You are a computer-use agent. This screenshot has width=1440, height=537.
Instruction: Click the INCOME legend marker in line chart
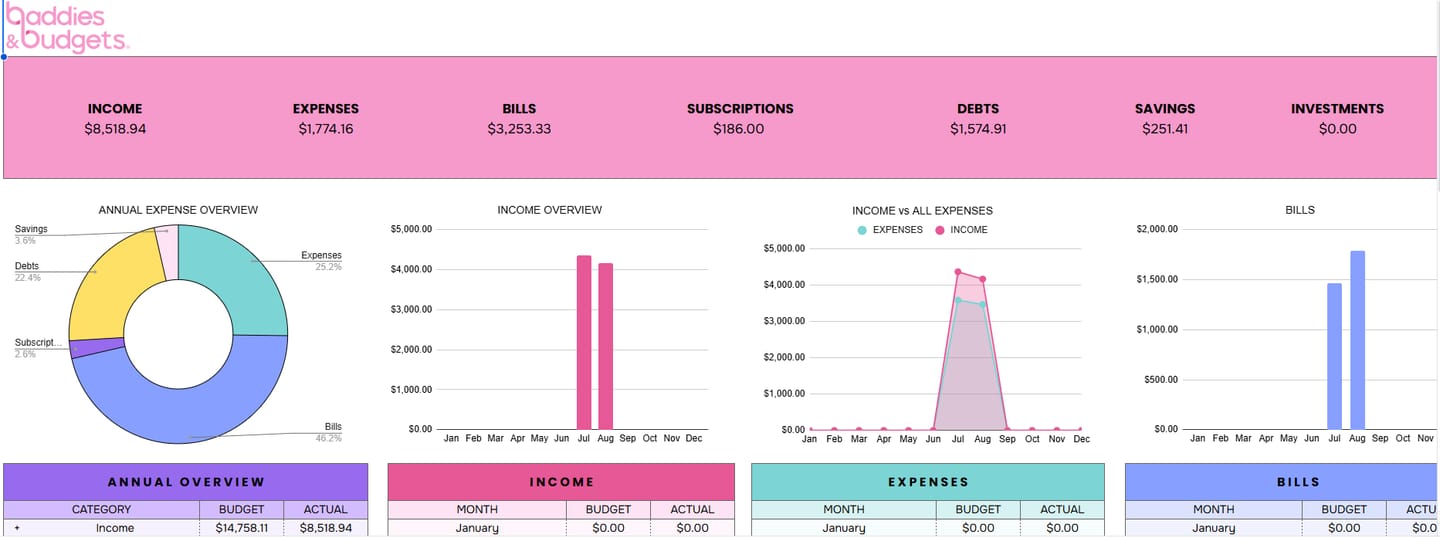(x=940, y=230)
